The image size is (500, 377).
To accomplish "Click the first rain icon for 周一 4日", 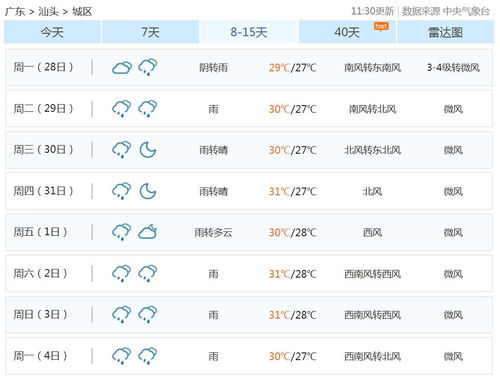I will pyautogui.click(x=121, y=356).
